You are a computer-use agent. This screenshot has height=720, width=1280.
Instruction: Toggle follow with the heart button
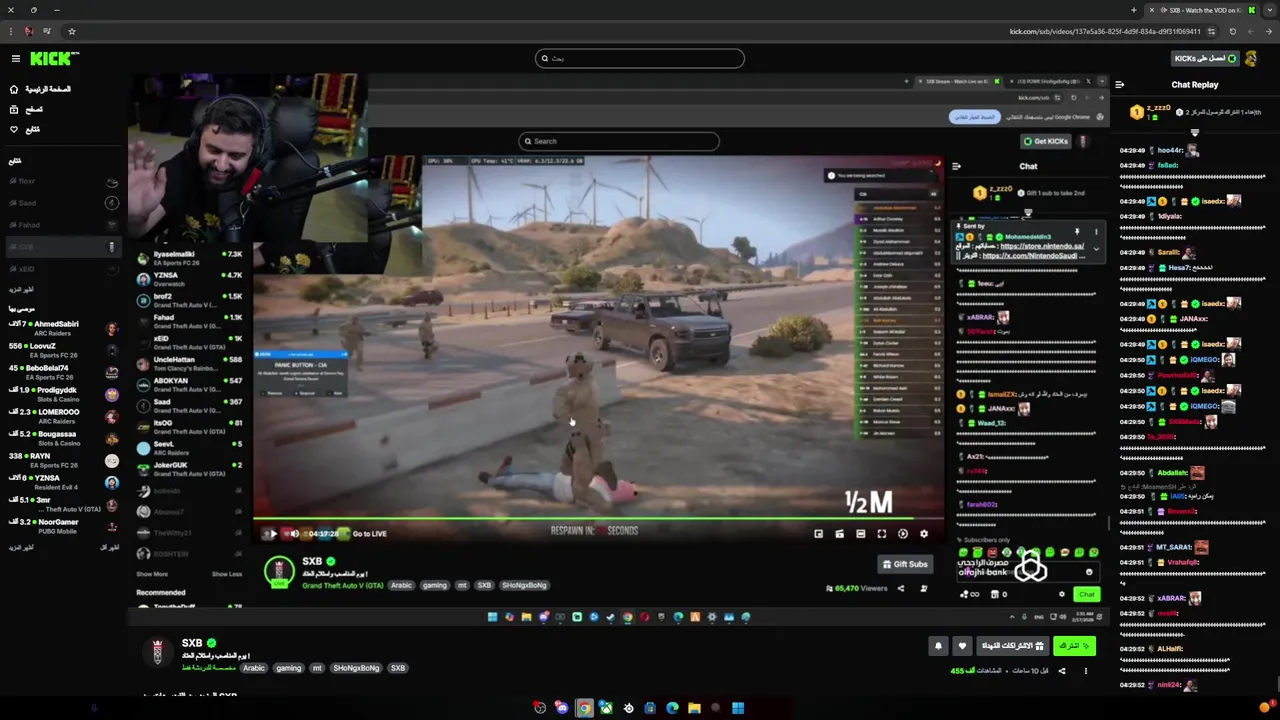click(x=962, y=646)
